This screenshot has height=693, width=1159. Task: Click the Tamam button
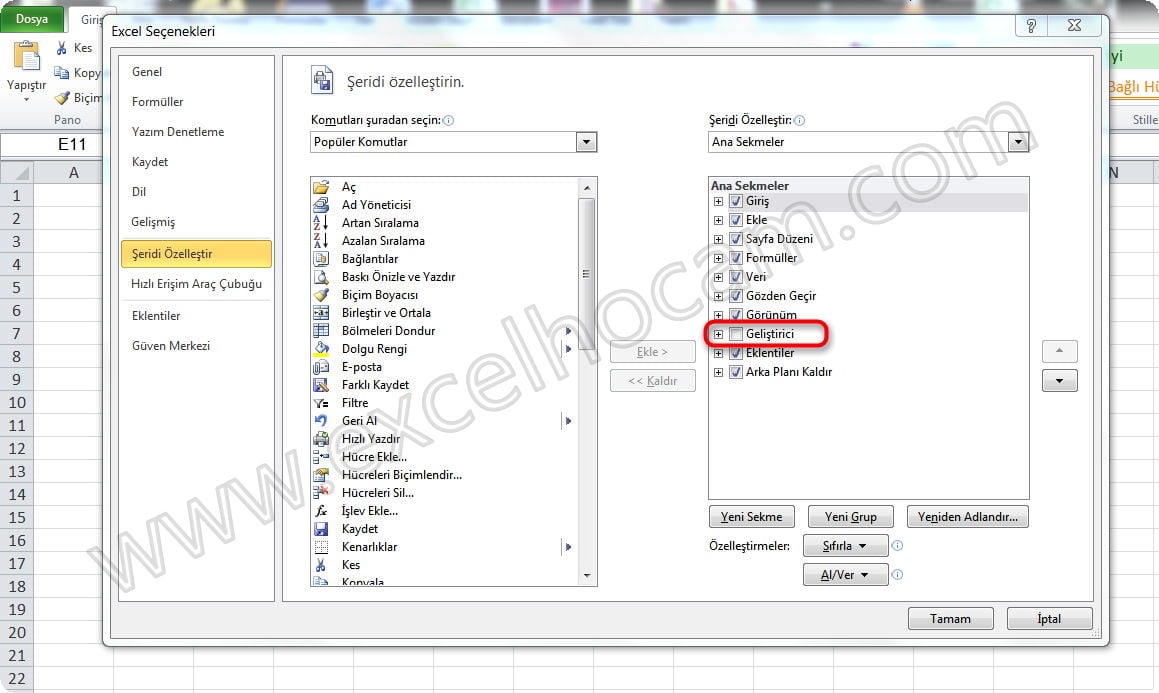pyautogui.click(x=951, y=618)
